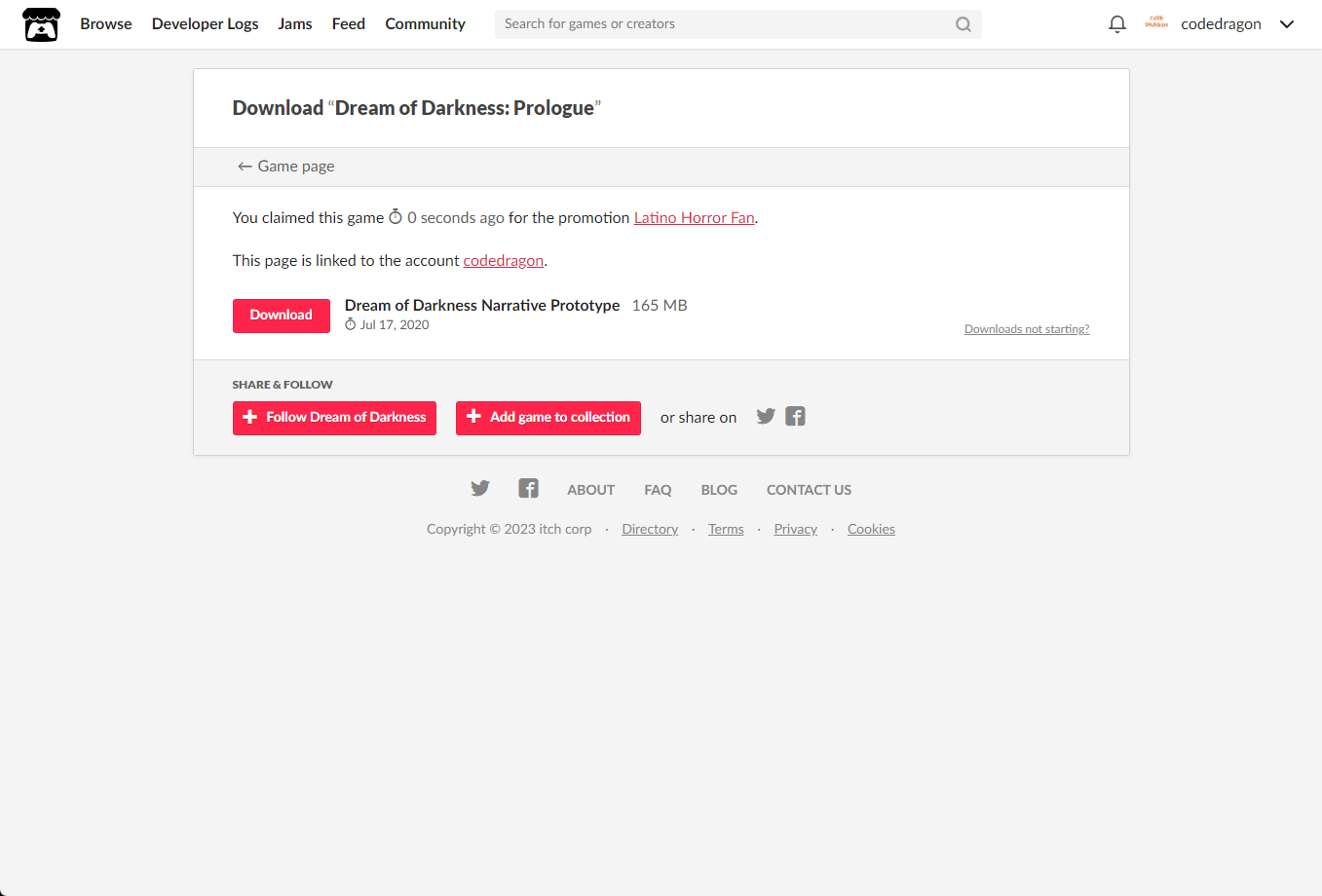Follow Dream of Darkness

[x=334, y=418]
